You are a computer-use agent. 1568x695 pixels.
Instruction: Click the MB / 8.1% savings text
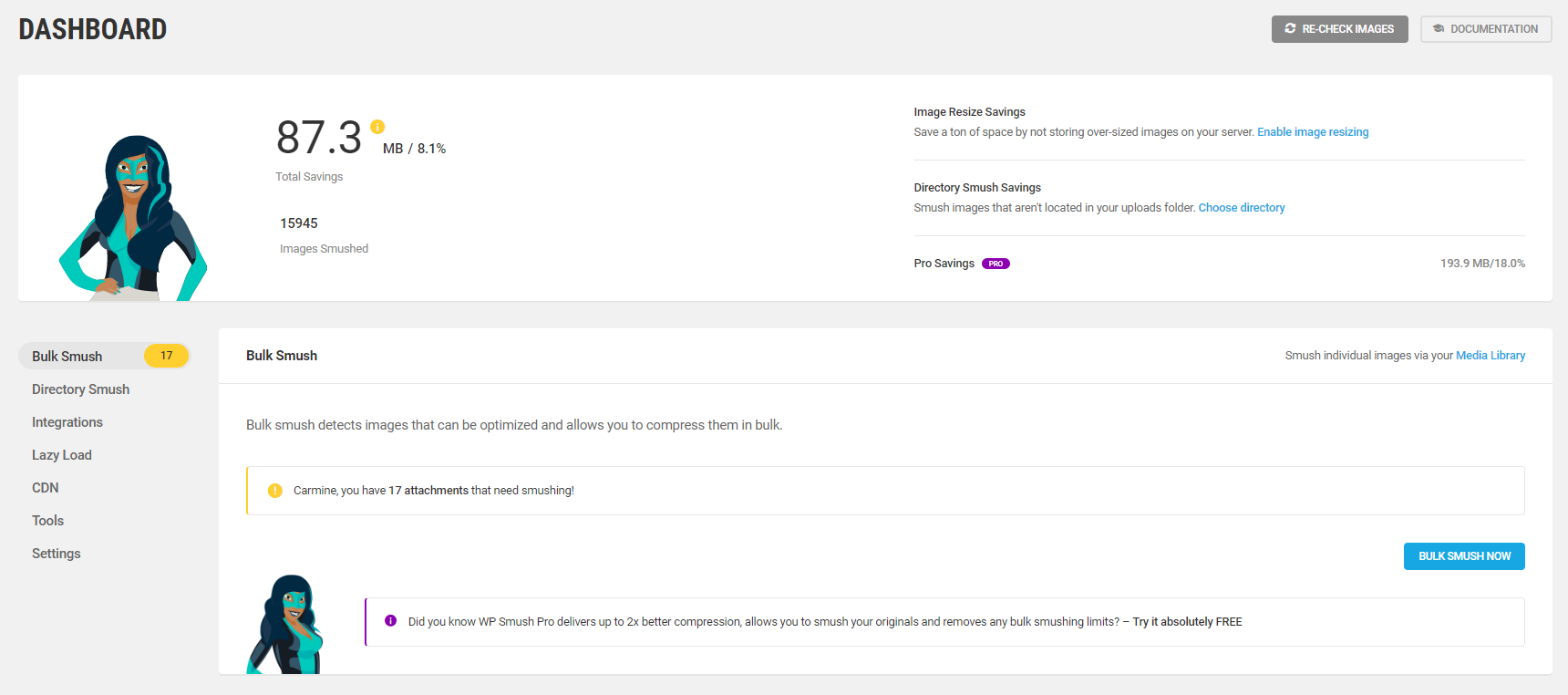414,149
